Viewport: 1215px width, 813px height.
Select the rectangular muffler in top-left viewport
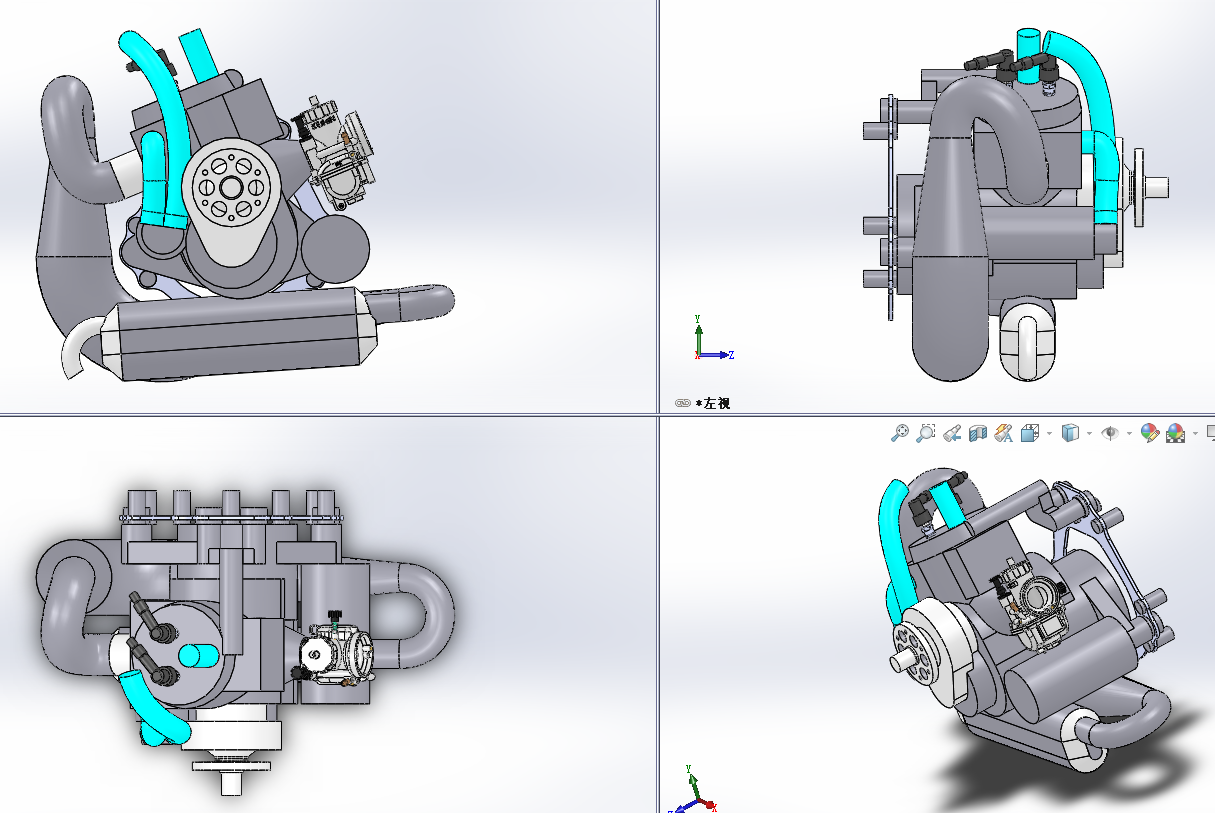point(240,332)
